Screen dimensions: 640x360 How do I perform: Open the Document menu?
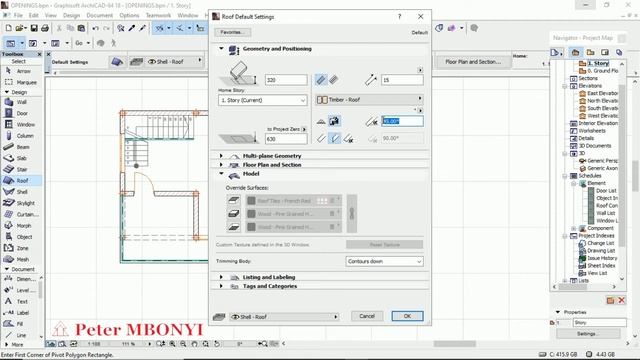[x=100, y=15]
